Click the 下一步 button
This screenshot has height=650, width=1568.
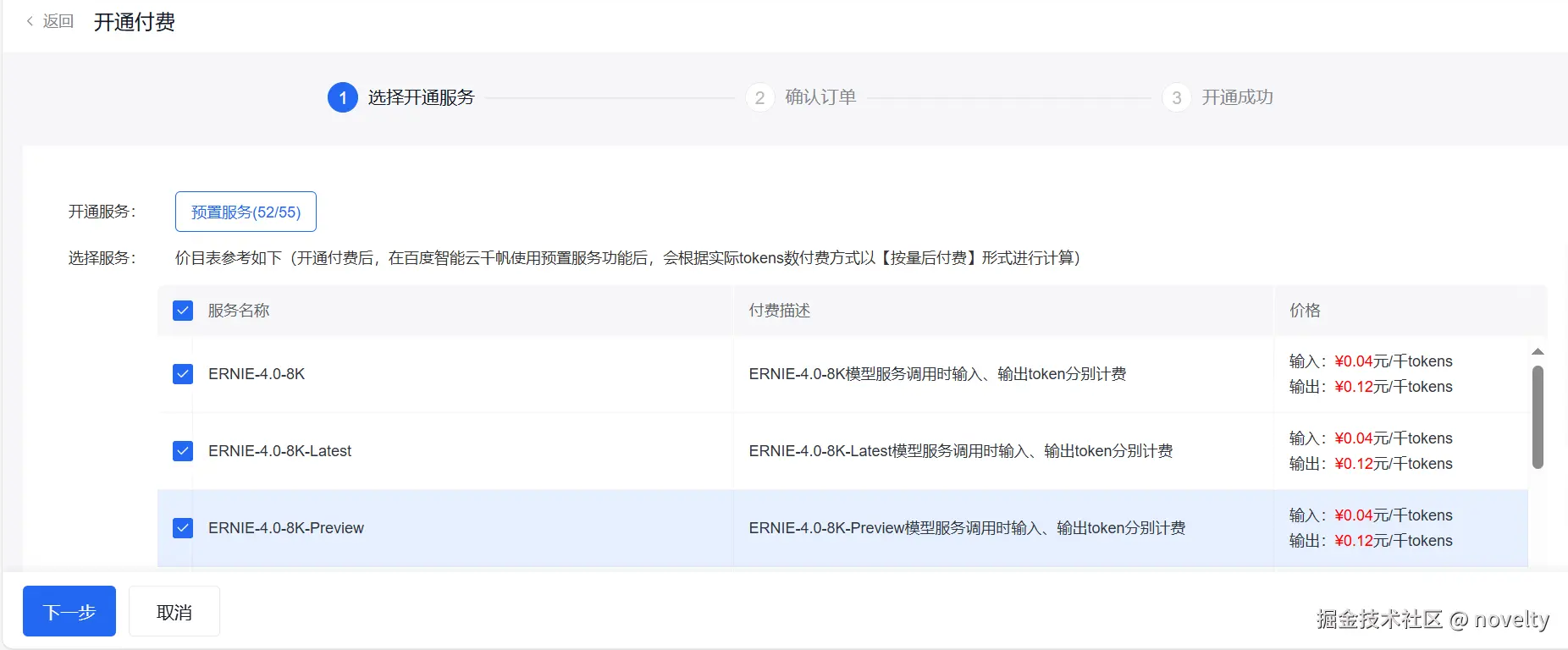click(69, 611)
